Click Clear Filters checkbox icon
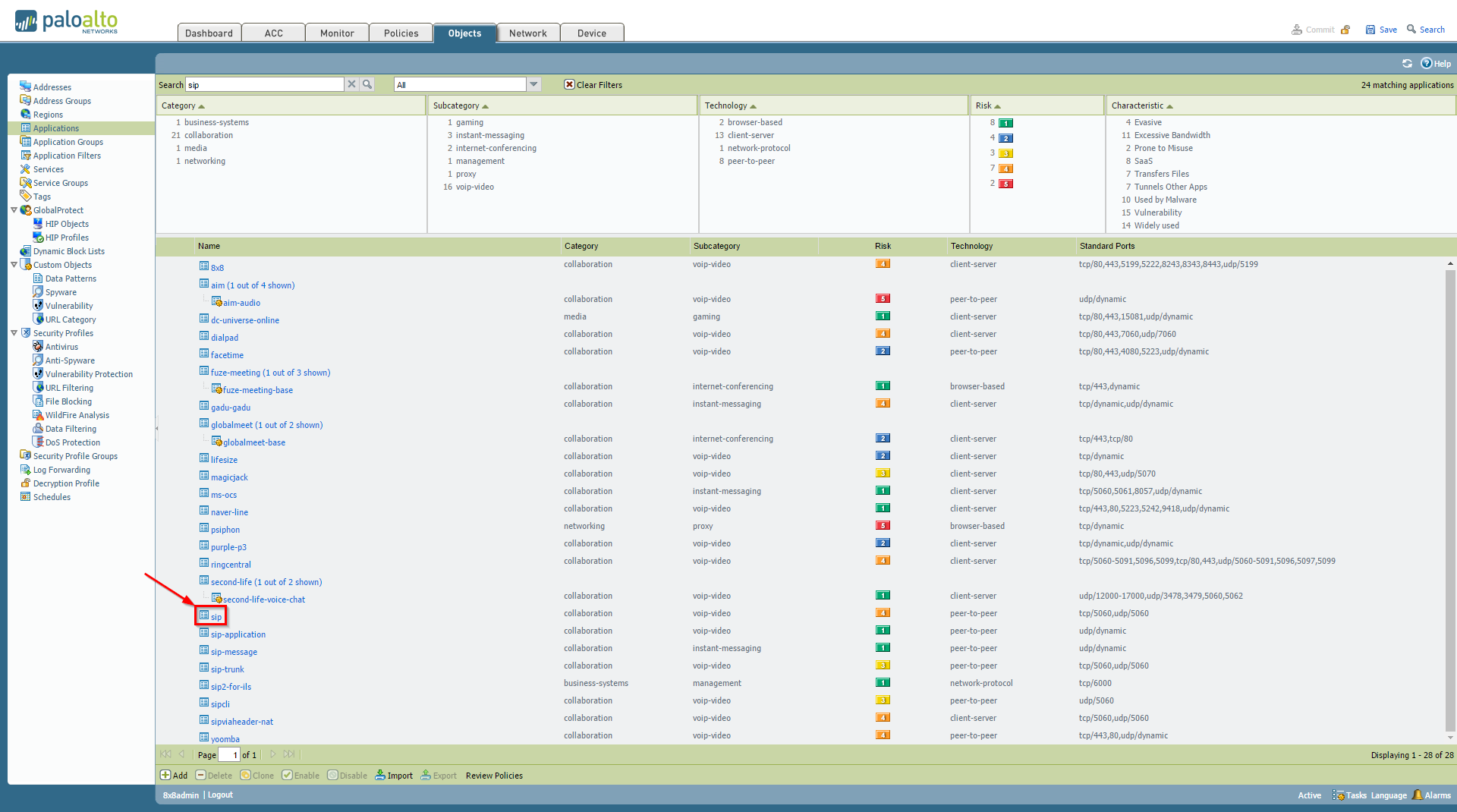The image size is (1457, 812). (x=569, y=84)
